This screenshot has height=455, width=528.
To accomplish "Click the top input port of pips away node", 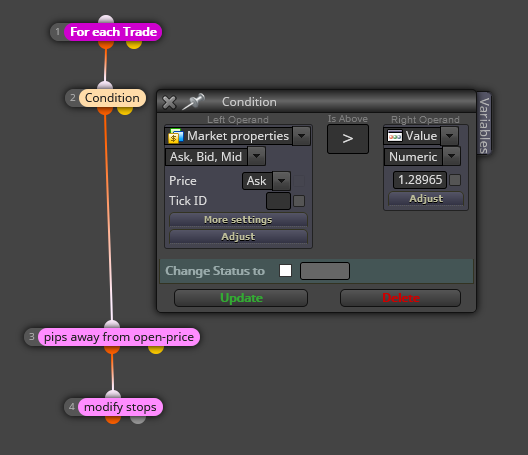I will 112,324.
